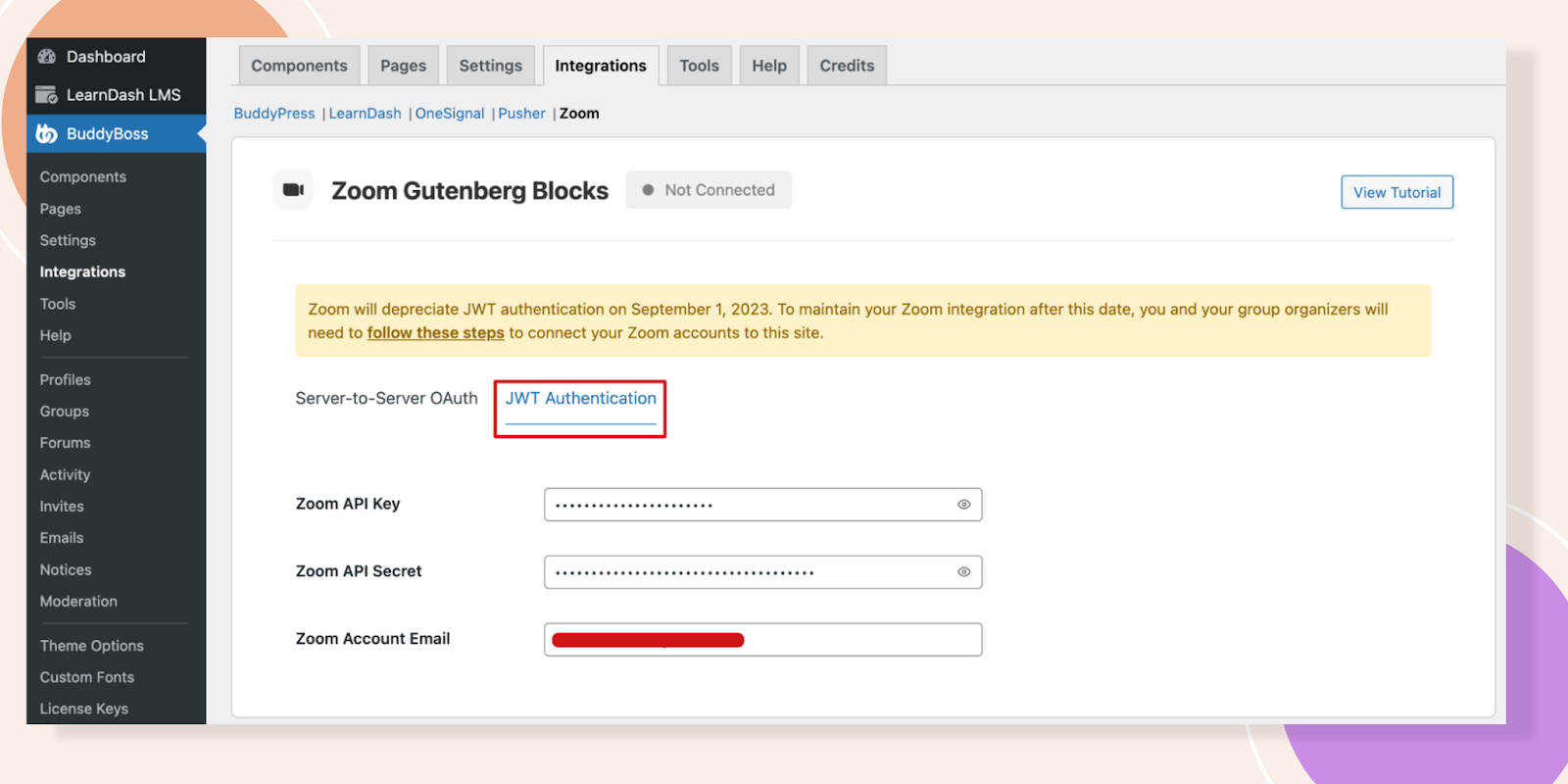The width and height of the screenshot is (1568, 784).
Task: Open Theme Options in the sidebar
Action: pyautogui.click(x=91, y=646)
